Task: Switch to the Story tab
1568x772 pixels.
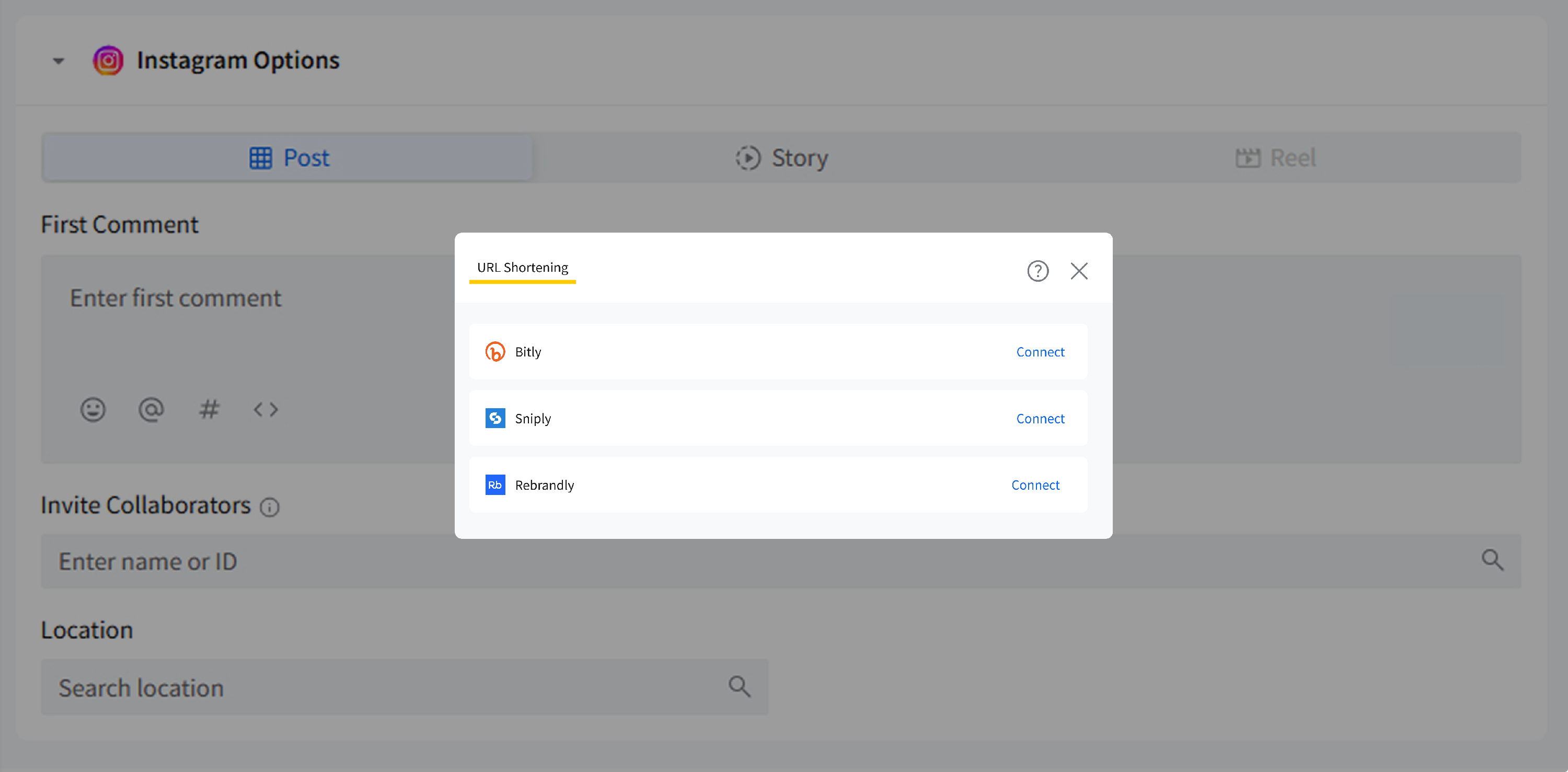Action: pyautogui.click(x=781, y=158)
